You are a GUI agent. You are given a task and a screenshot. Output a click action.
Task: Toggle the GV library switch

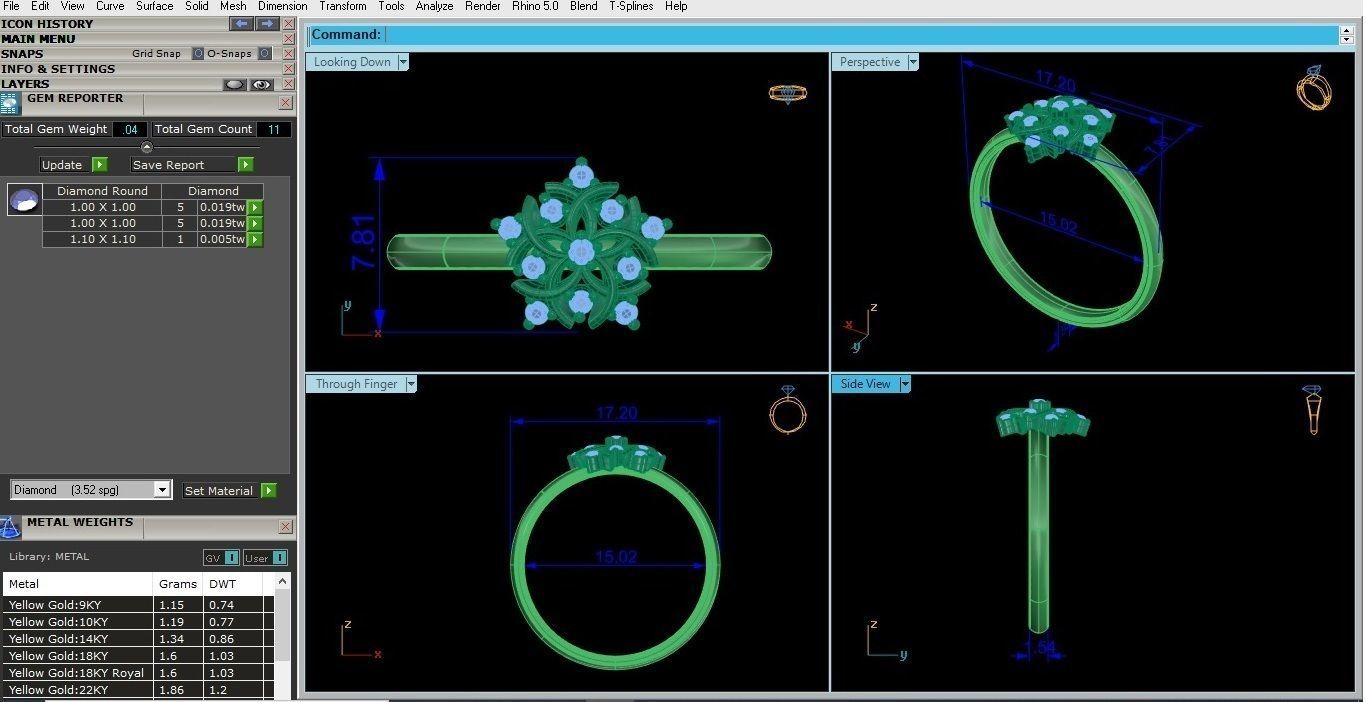[x=231, y=558]
